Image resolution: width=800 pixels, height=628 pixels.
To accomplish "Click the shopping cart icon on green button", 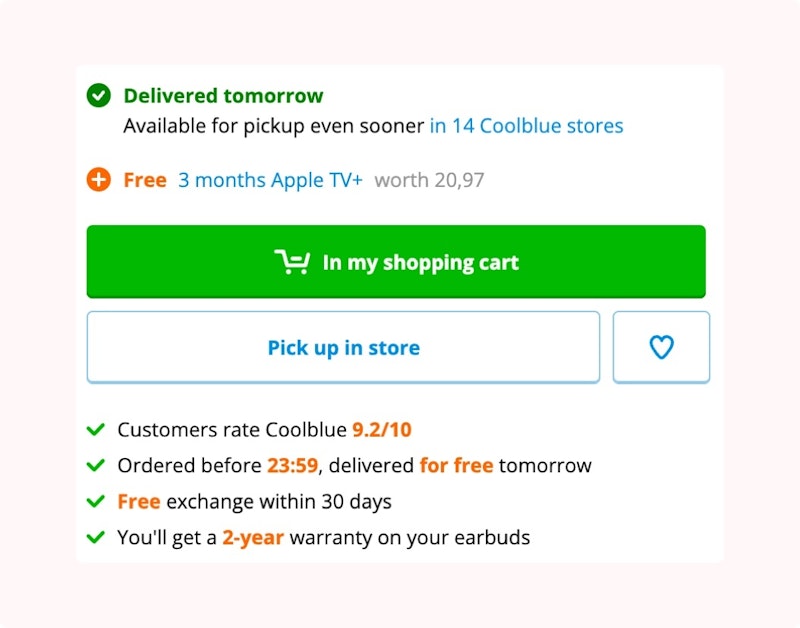I will pos(292,262).
